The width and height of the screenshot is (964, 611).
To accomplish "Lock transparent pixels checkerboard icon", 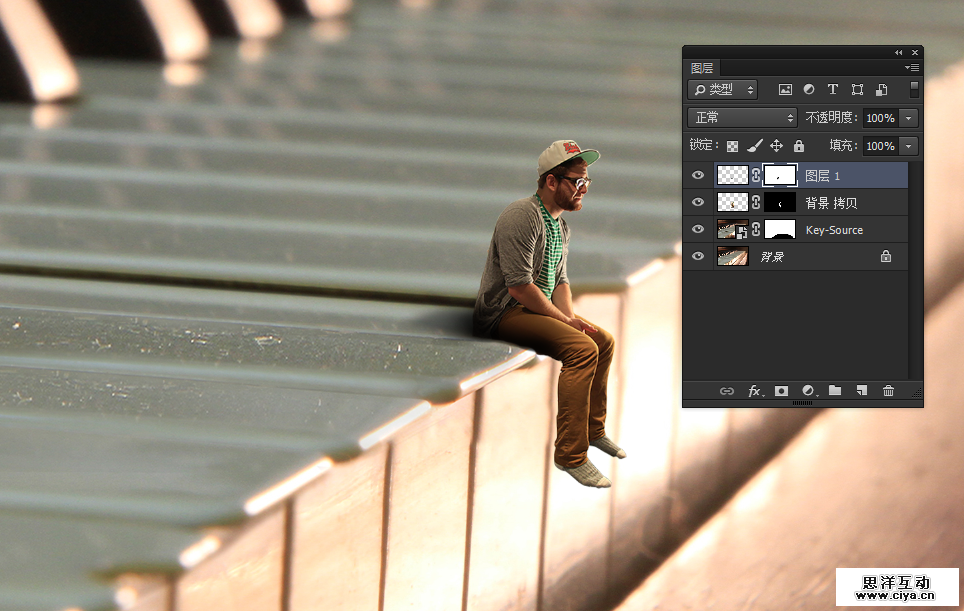I will tap(732, 146).
